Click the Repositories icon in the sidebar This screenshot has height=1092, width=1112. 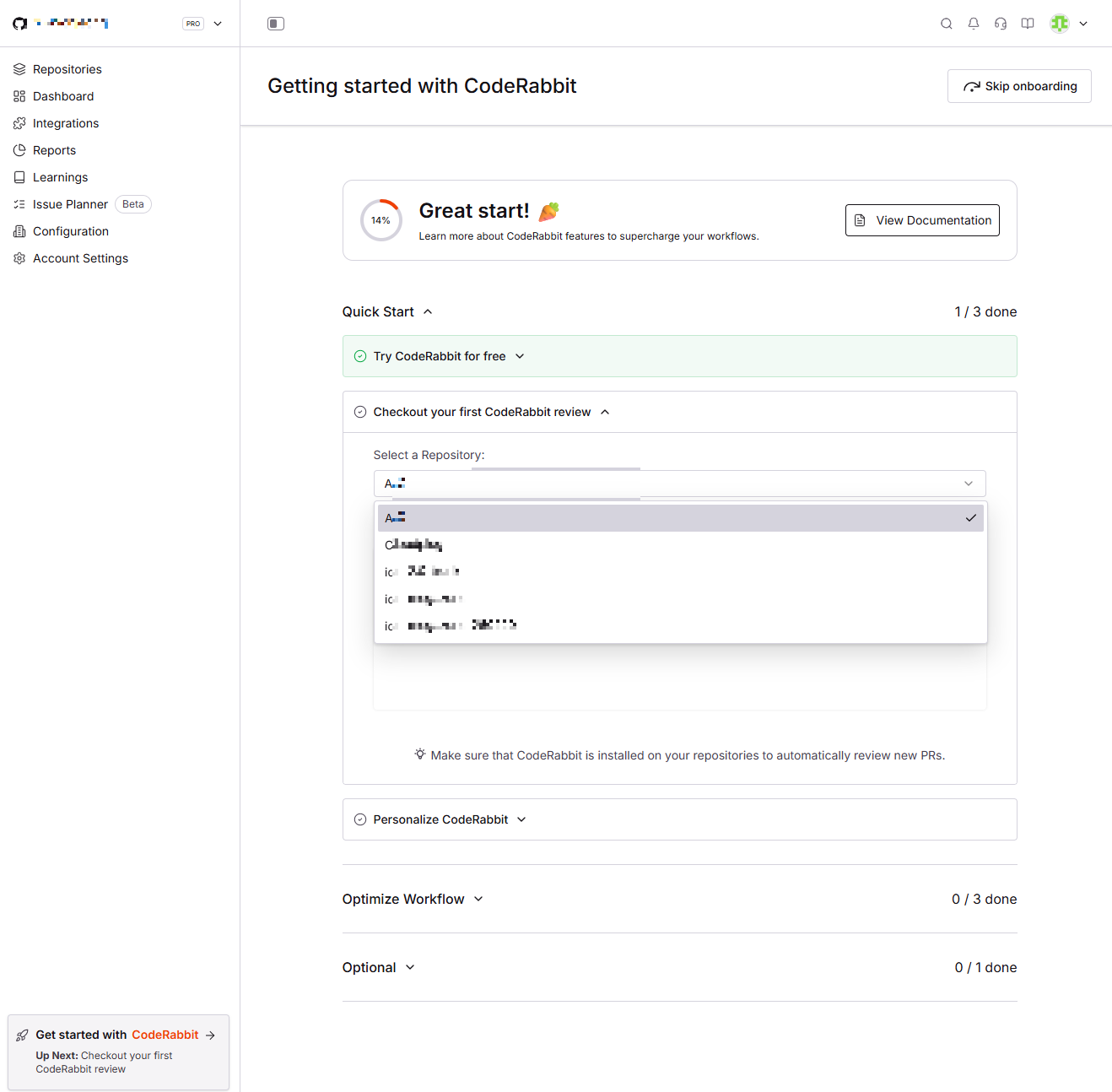point(19,69)
